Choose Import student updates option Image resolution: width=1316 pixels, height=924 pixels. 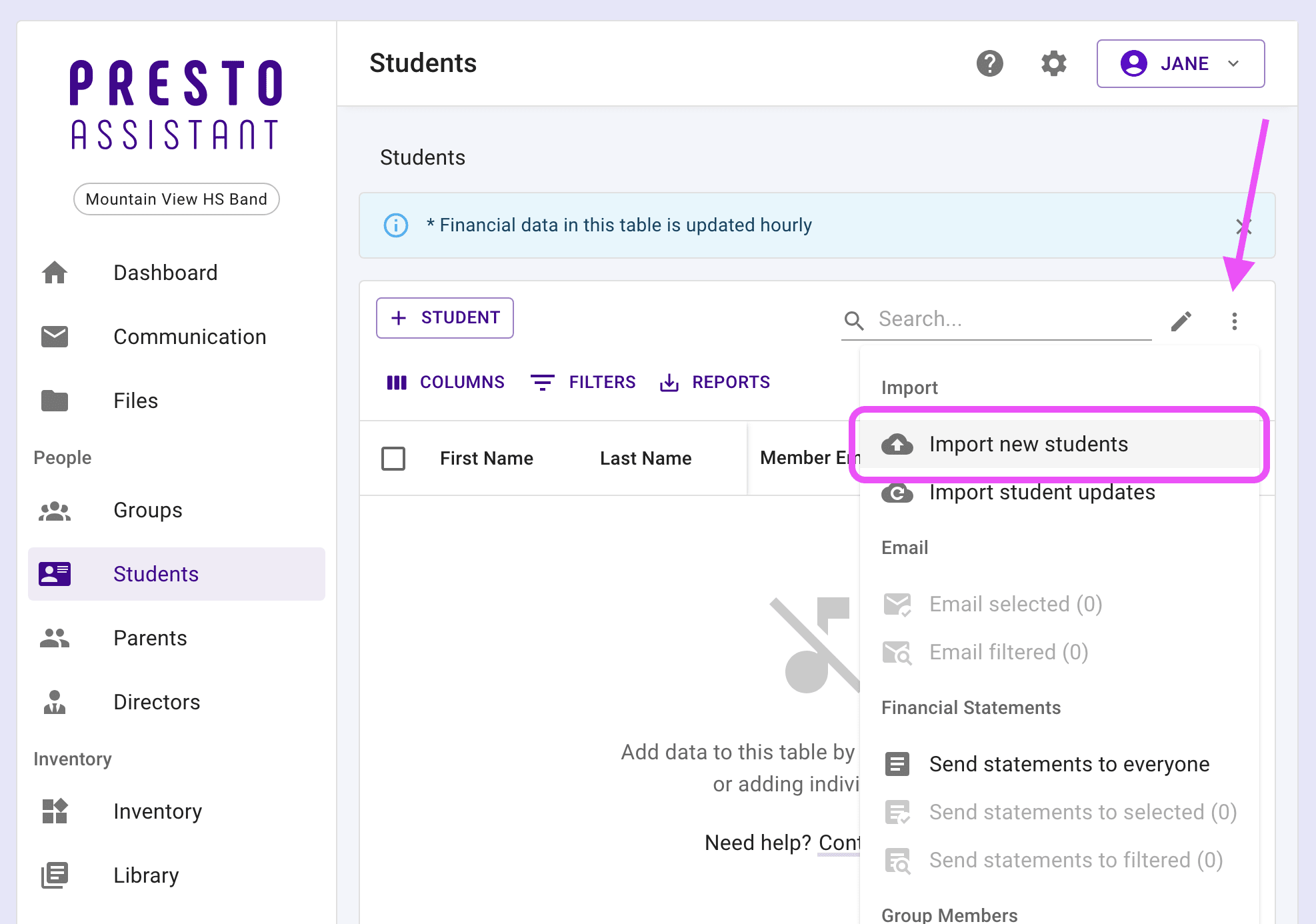[x=1041, y=493]
